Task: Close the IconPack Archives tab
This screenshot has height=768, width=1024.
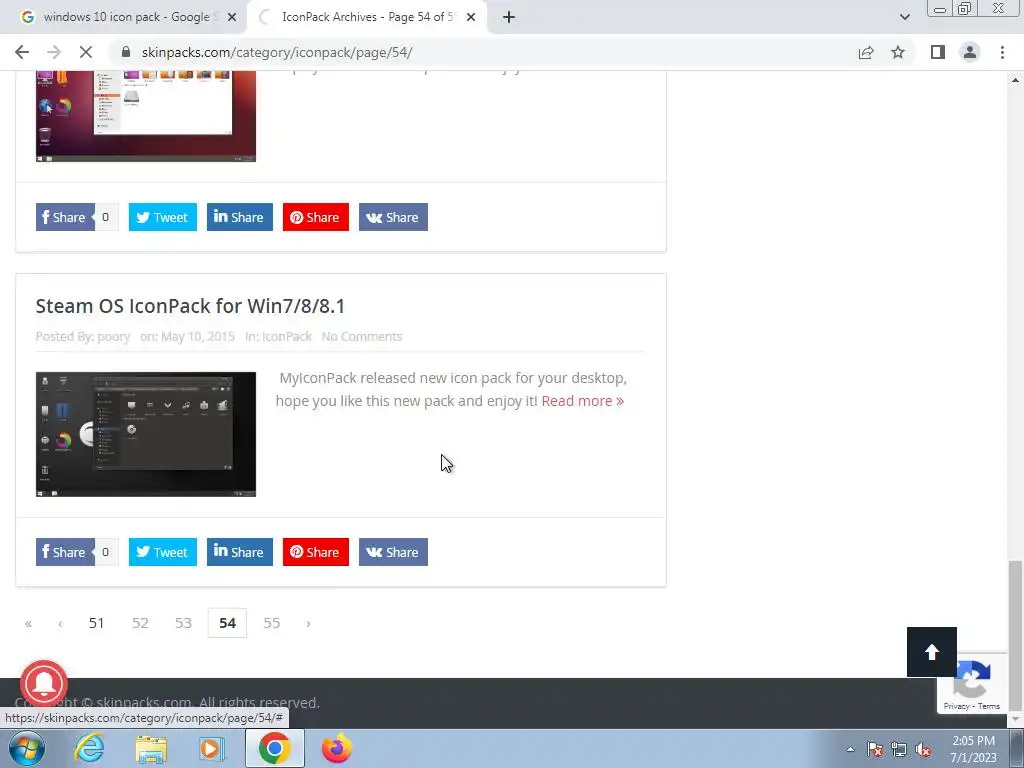Action: tap(471, 17)
